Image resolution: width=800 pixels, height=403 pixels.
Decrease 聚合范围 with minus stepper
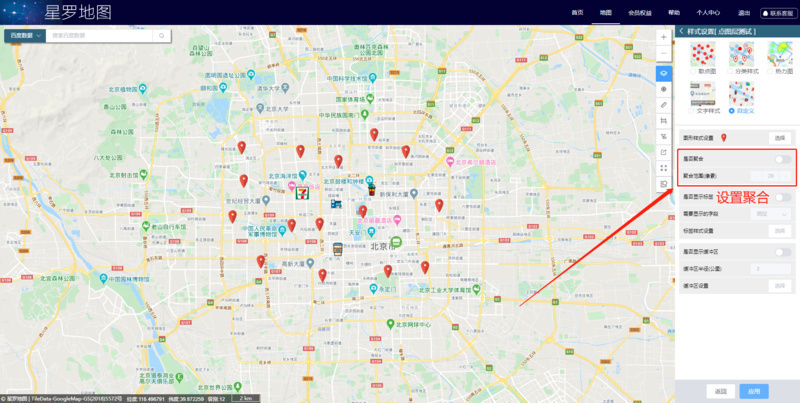(756, 176)
